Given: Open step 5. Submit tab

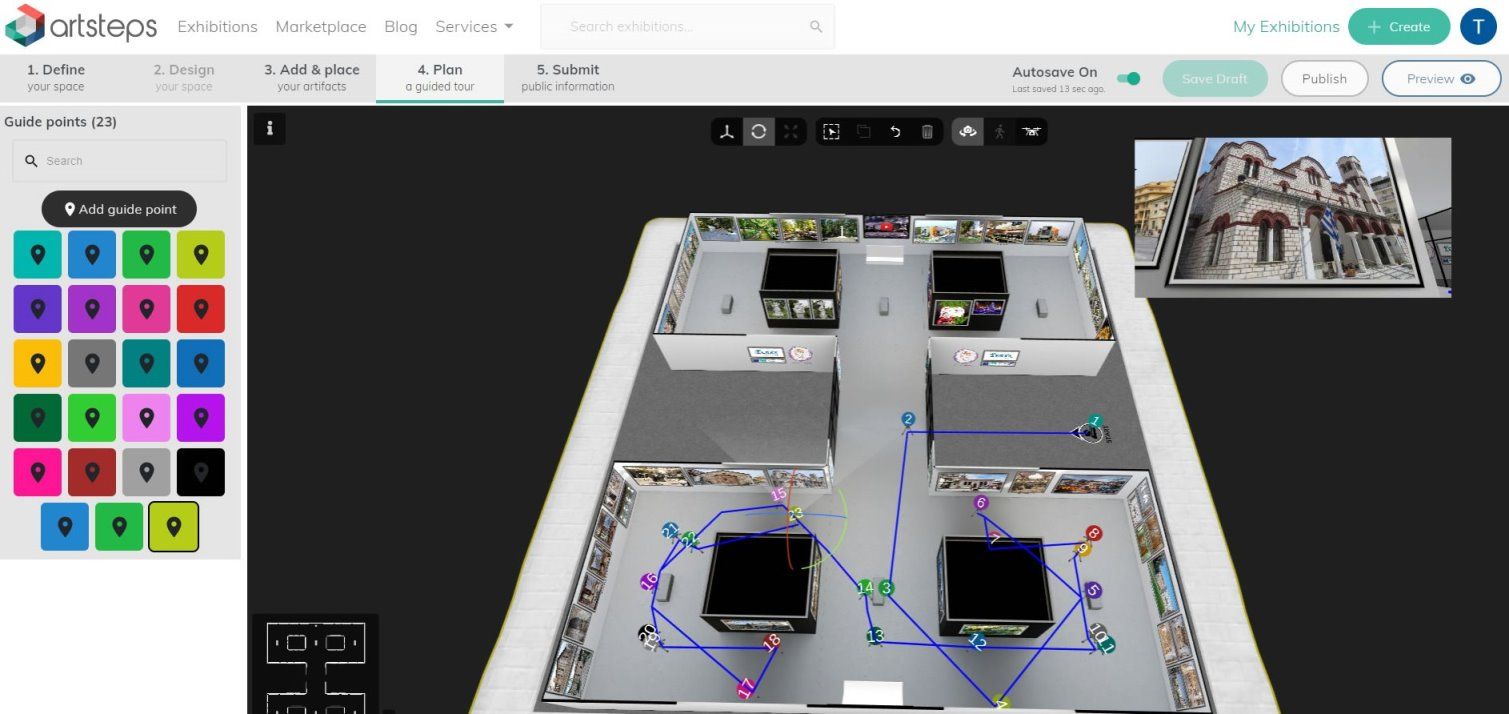Looking at the screenshot, I should [567, 77].
